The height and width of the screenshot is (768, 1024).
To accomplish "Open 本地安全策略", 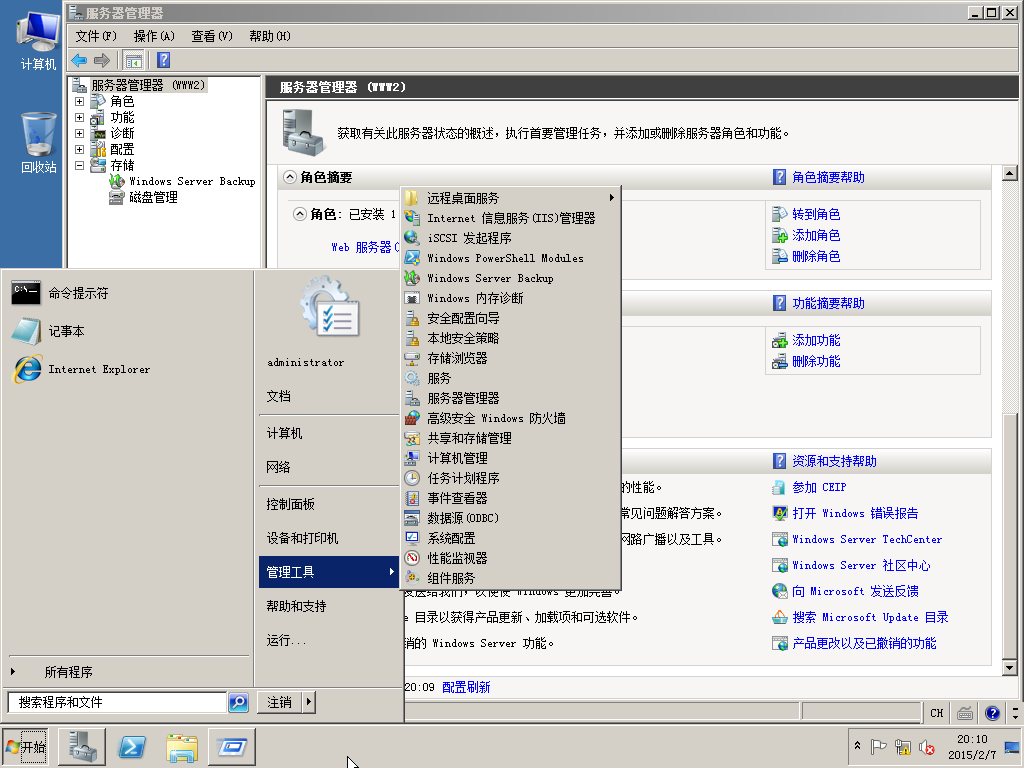I will pos(510,338).
